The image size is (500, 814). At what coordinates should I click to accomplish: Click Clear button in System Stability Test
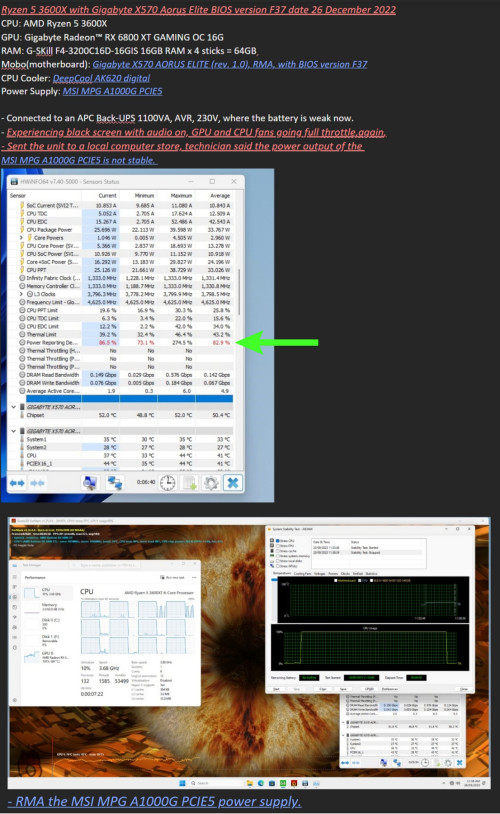pos(322,689)
